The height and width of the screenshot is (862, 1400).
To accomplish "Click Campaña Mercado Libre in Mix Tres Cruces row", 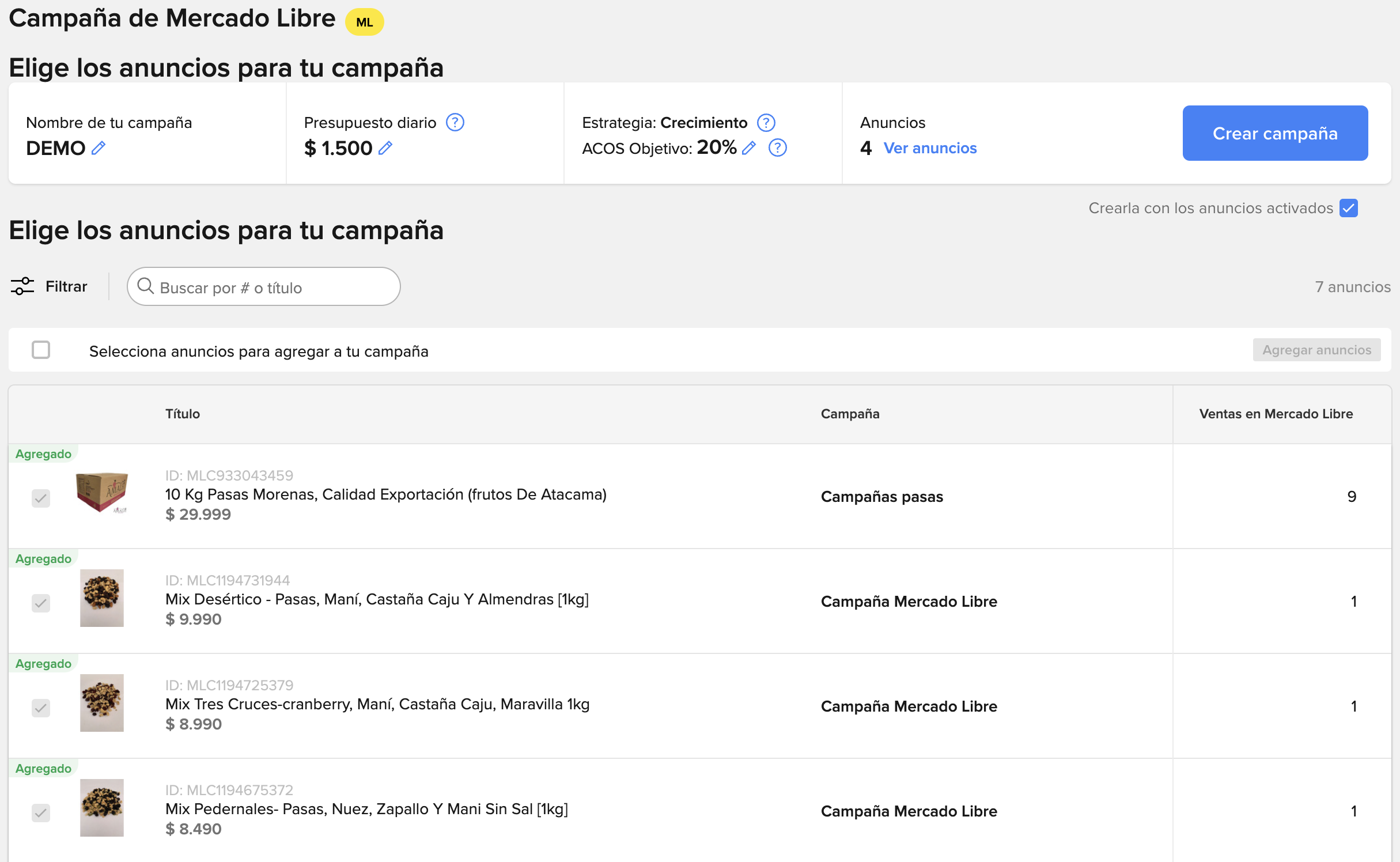I will pos(909,706).
